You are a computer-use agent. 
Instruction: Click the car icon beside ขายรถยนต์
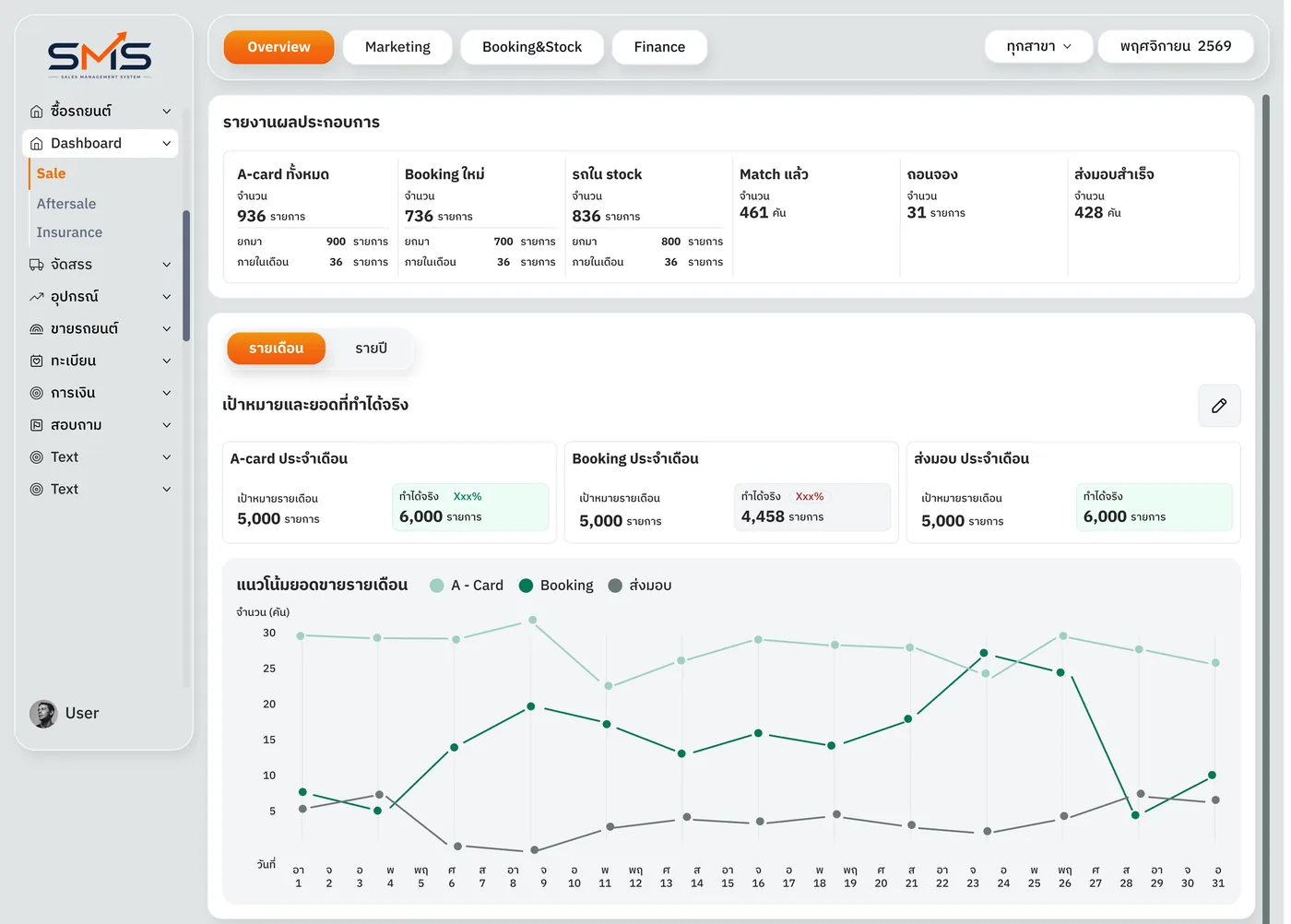[37, 329]
